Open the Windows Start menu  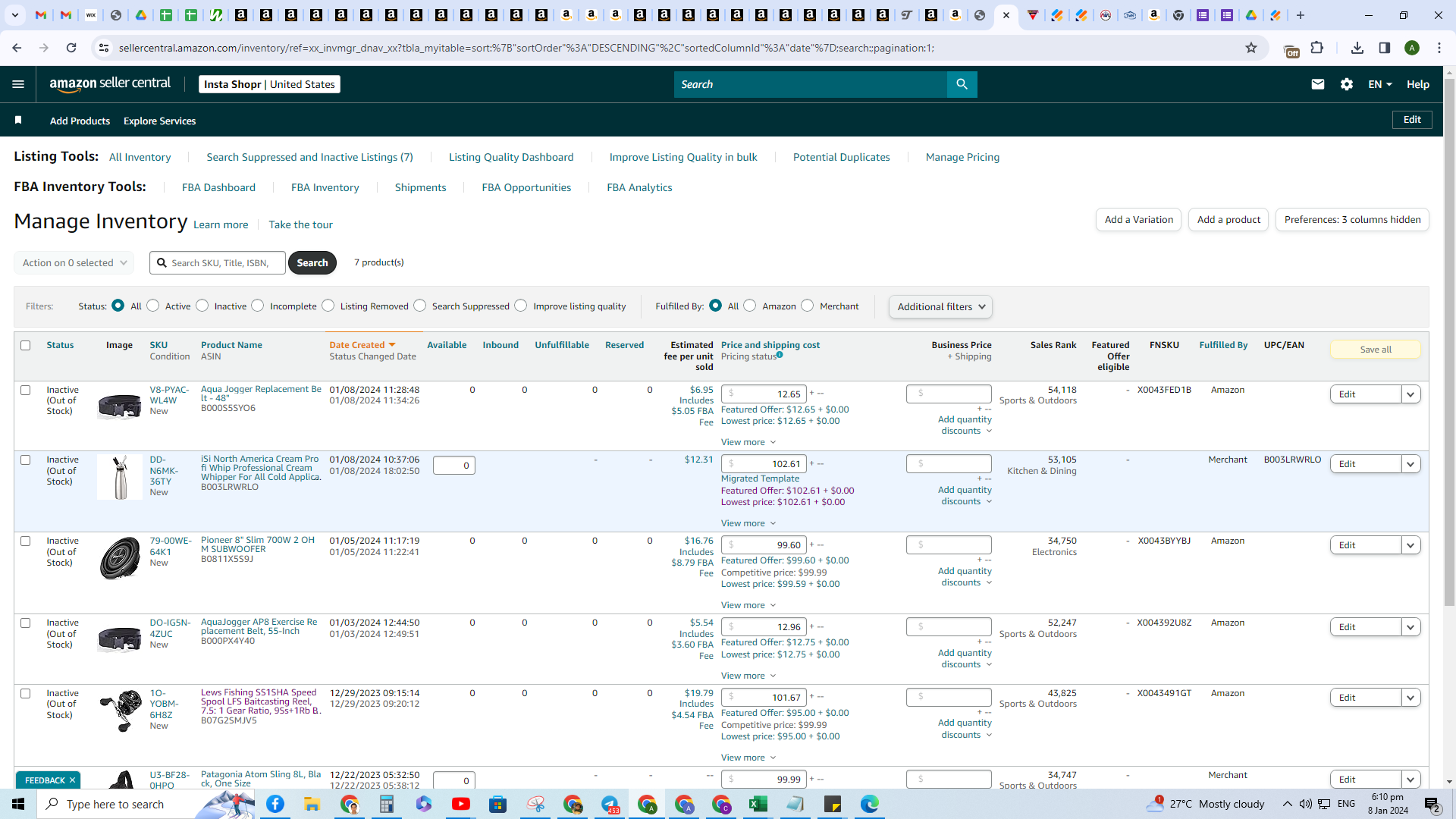pyautogui.click(x=18, y=804)
